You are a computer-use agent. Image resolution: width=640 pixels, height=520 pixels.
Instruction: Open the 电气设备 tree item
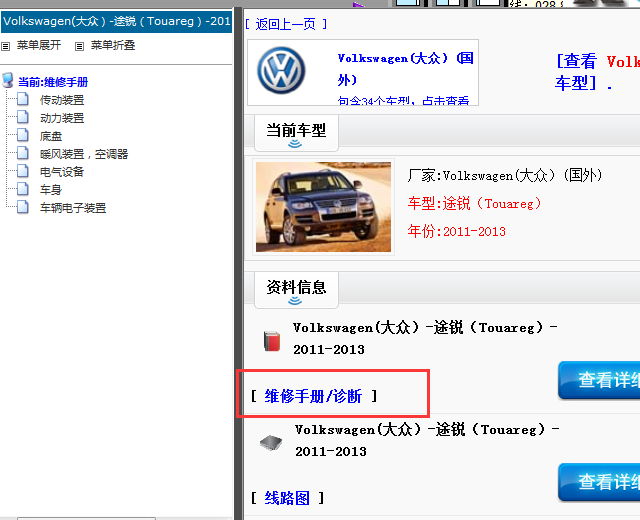pyautogui.click(x=62, y=172)
